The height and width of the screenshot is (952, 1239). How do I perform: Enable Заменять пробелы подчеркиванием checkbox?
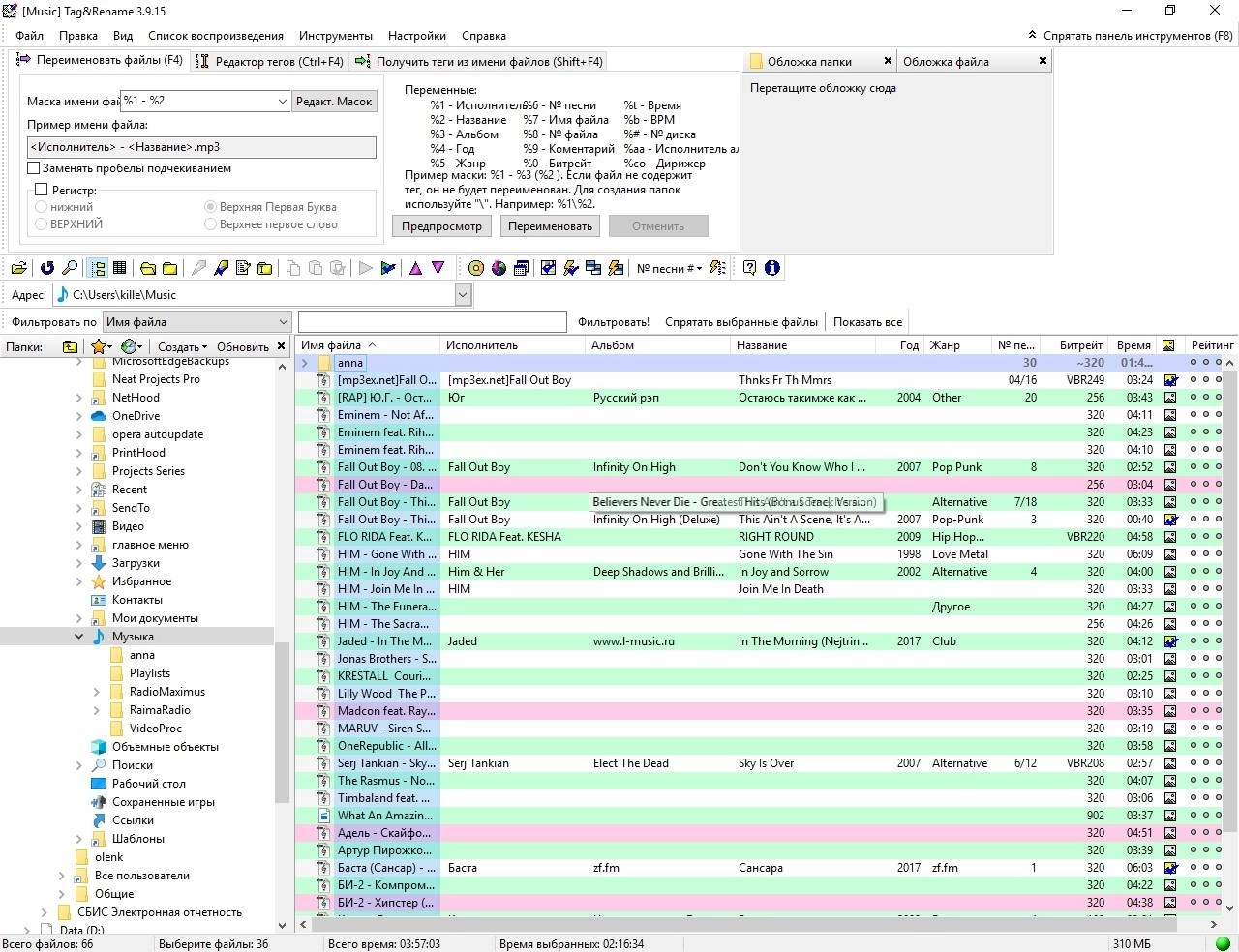(34, 168)
